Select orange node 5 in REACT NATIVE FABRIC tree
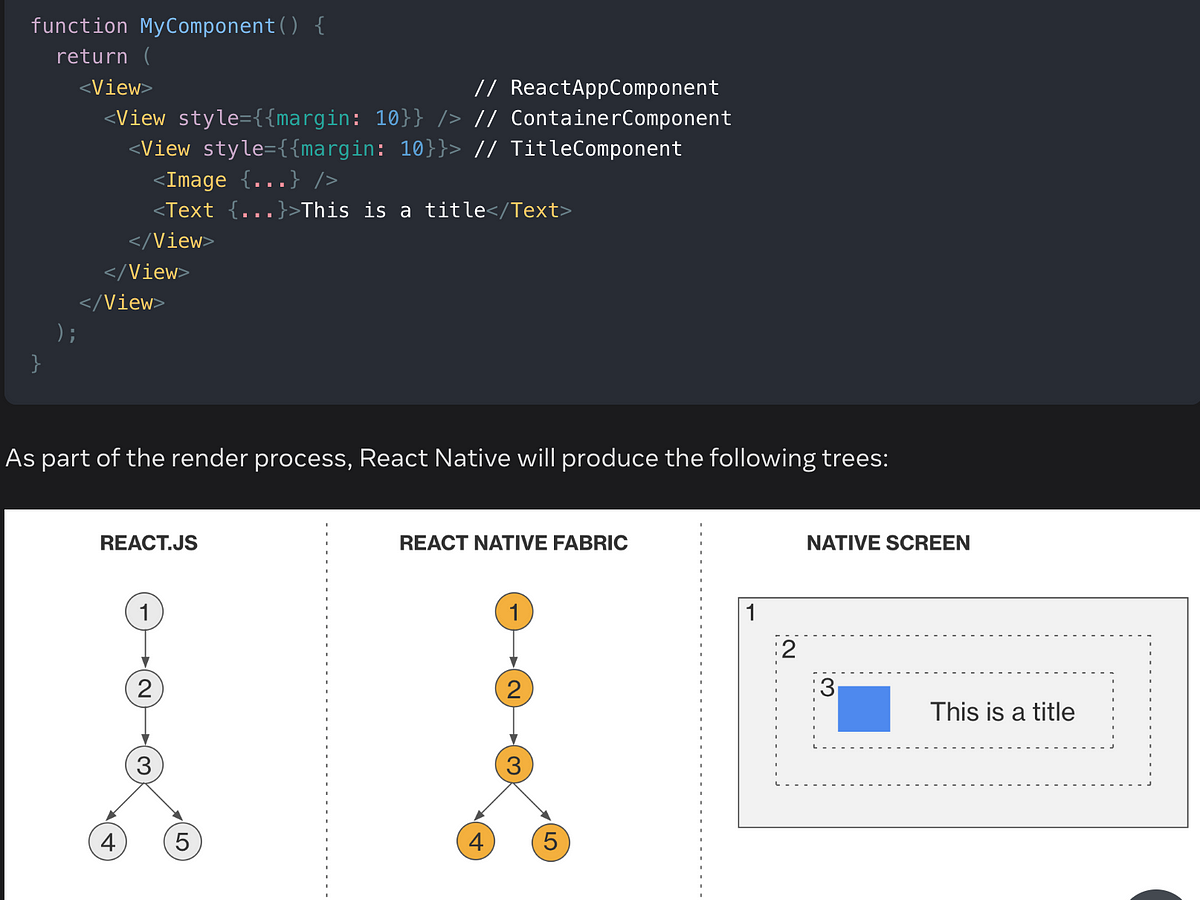 pyautogui.click(x=550, y=841)
